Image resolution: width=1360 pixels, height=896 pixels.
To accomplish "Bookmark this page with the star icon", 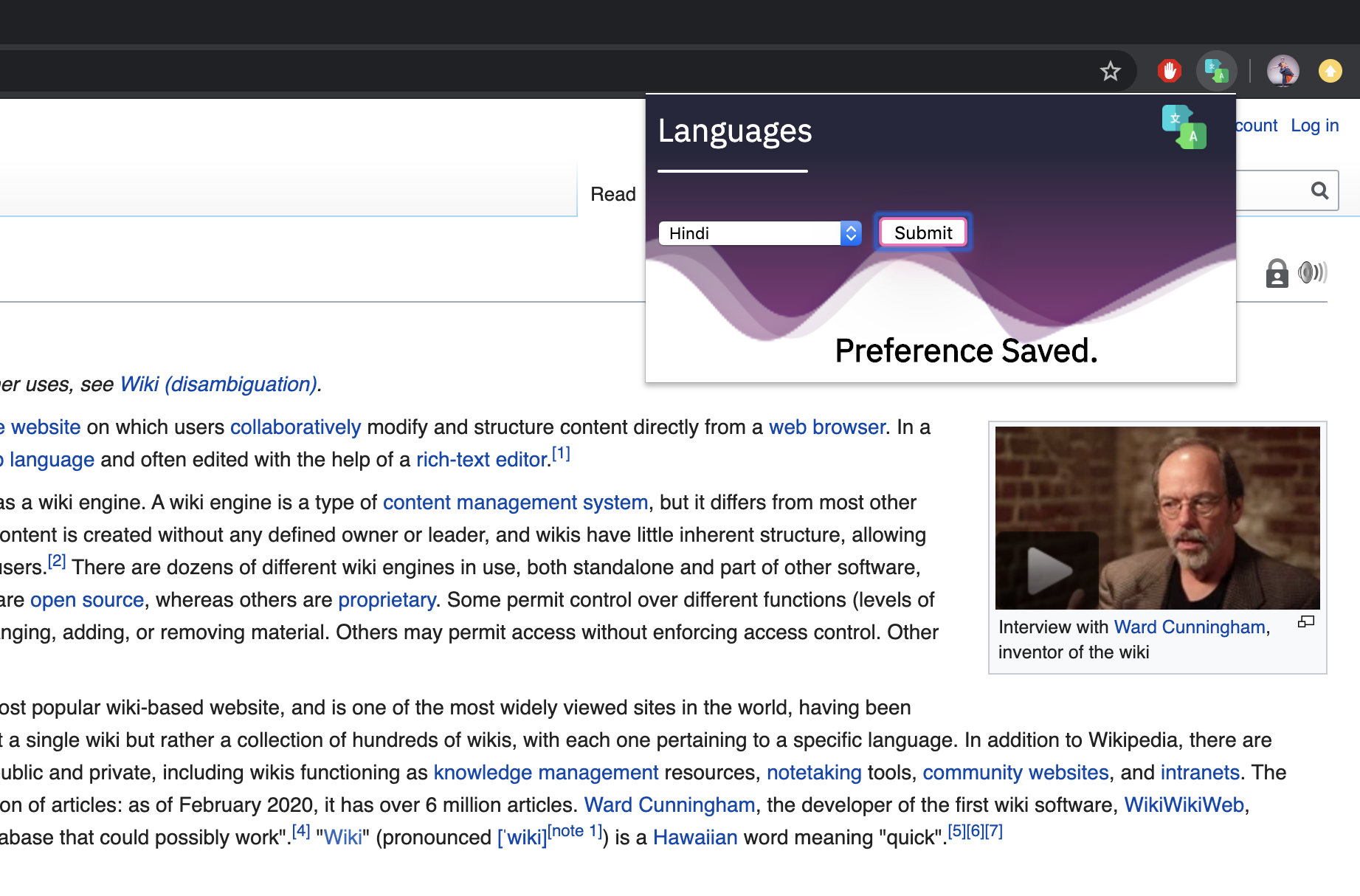I will coord(1110,72).
